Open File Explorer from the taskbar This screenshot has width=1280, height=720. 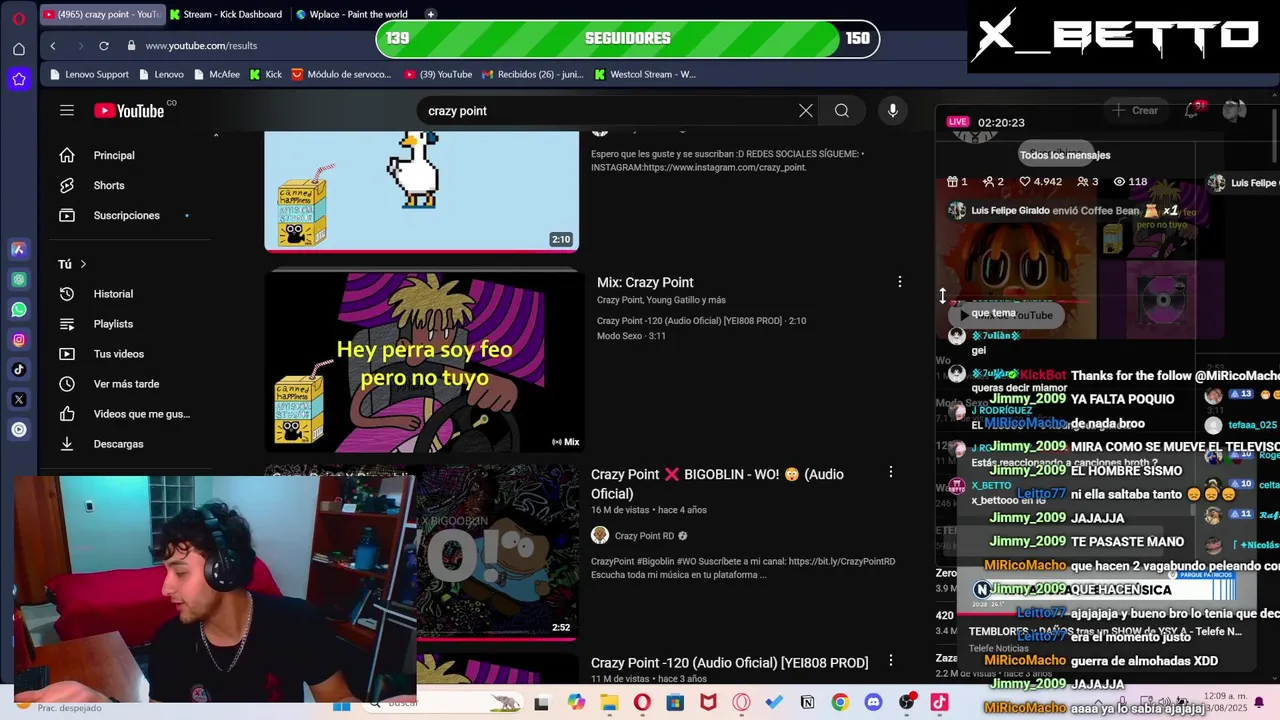tap(609, 703)
